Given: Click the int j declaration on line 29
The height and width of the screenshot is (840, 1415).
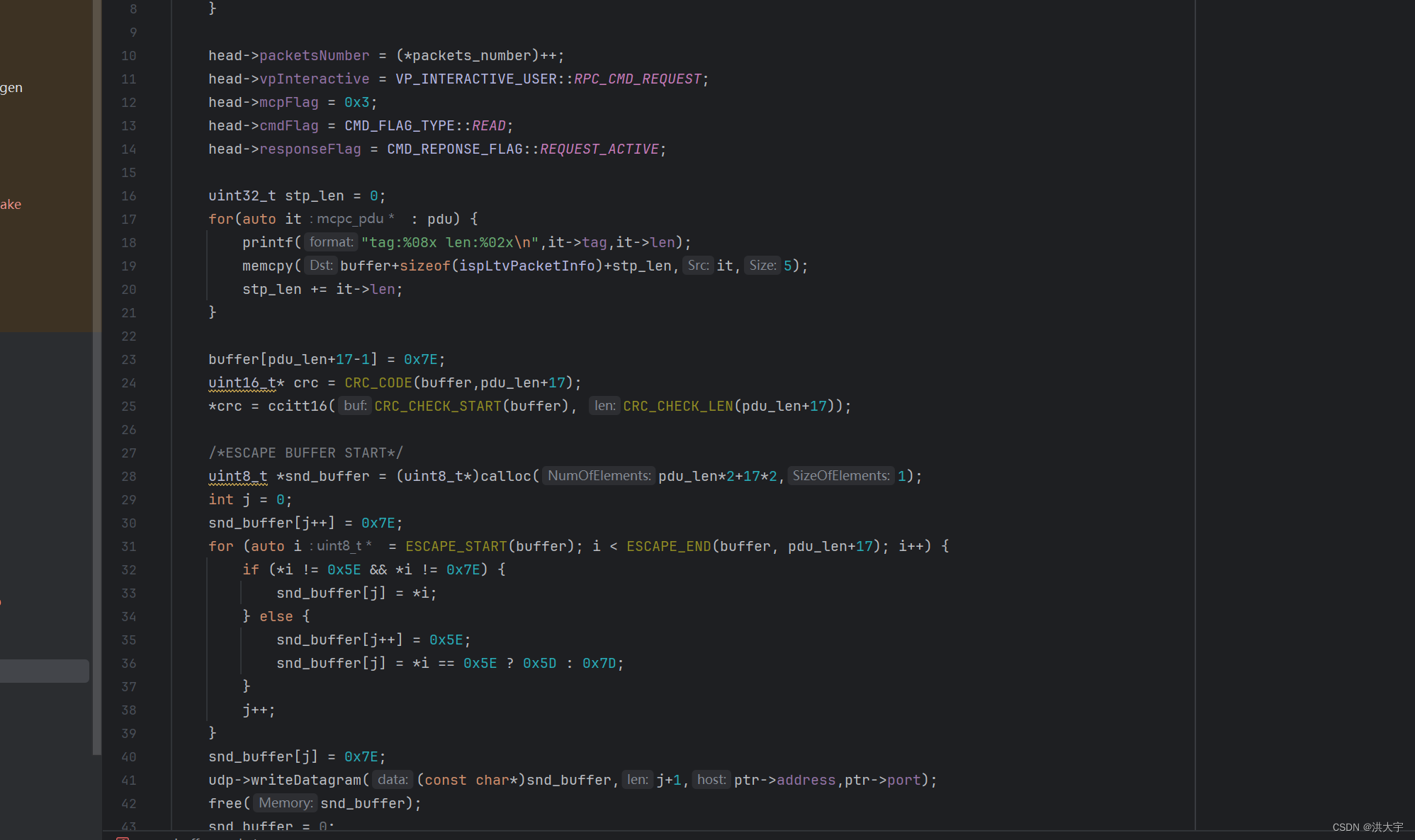Looking at the screenshot, I should (x=251, y=500).
